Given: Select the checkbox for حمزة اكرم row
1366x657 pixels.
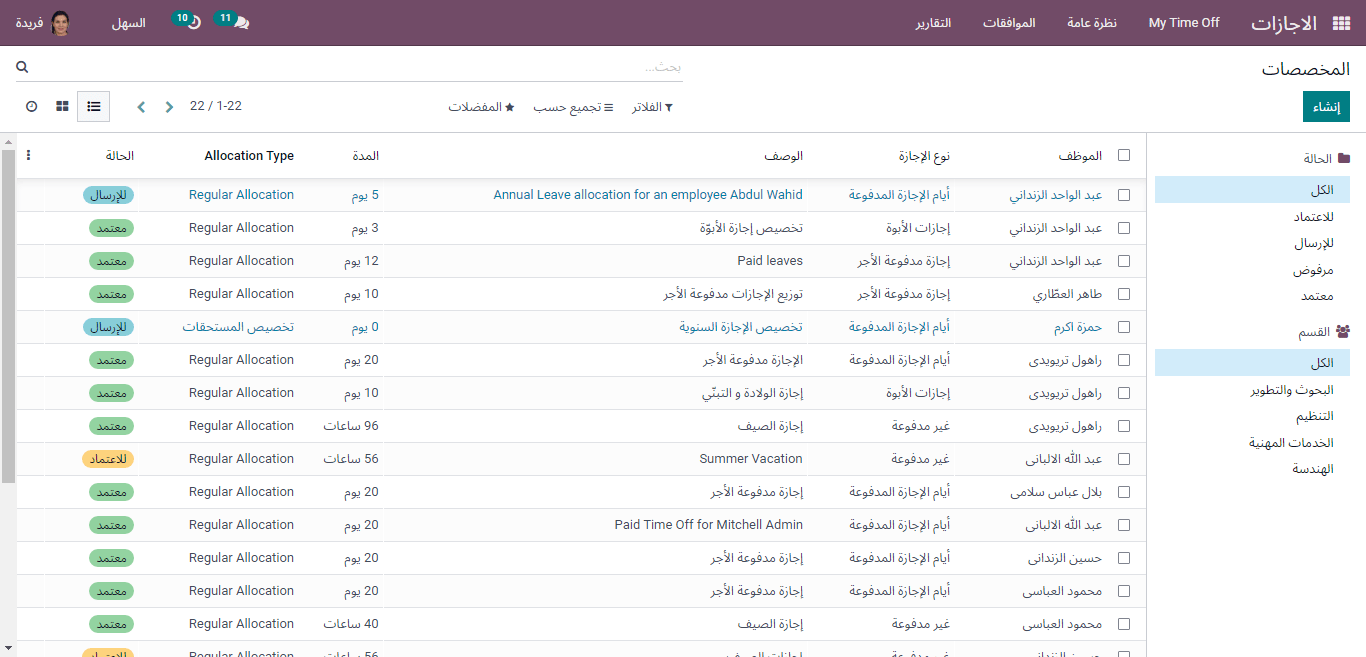Looking at the screenshot, I should tap(1124, 327).
